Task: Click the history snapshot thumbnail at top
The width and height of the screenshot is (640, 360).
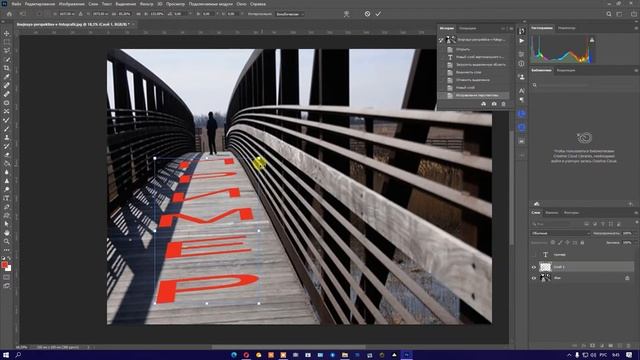Action: coord(451,40)
